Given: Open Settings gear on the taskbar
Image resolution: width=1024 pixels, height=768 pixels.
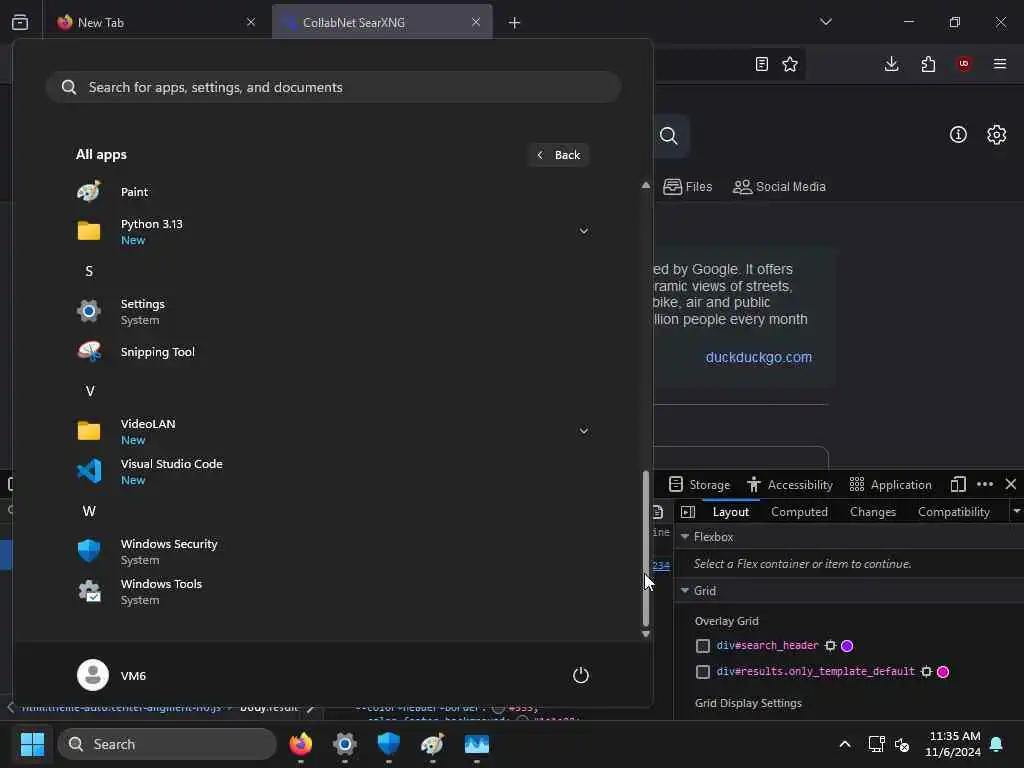Looking at the screenshot, I should 345,744.
